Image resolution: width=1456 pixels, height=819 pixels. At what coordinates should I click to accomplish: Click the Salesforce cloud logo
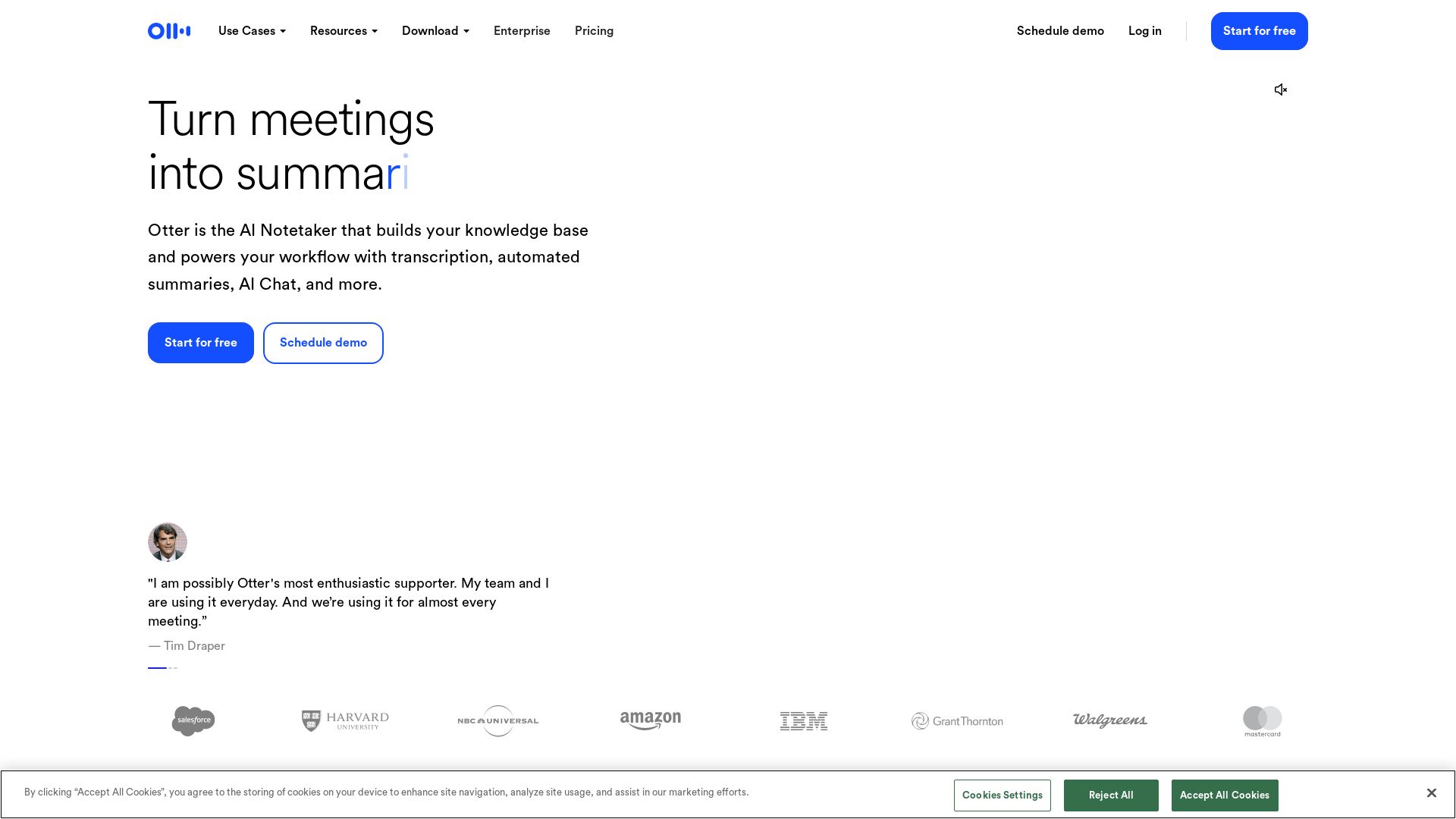click(193, 720)
